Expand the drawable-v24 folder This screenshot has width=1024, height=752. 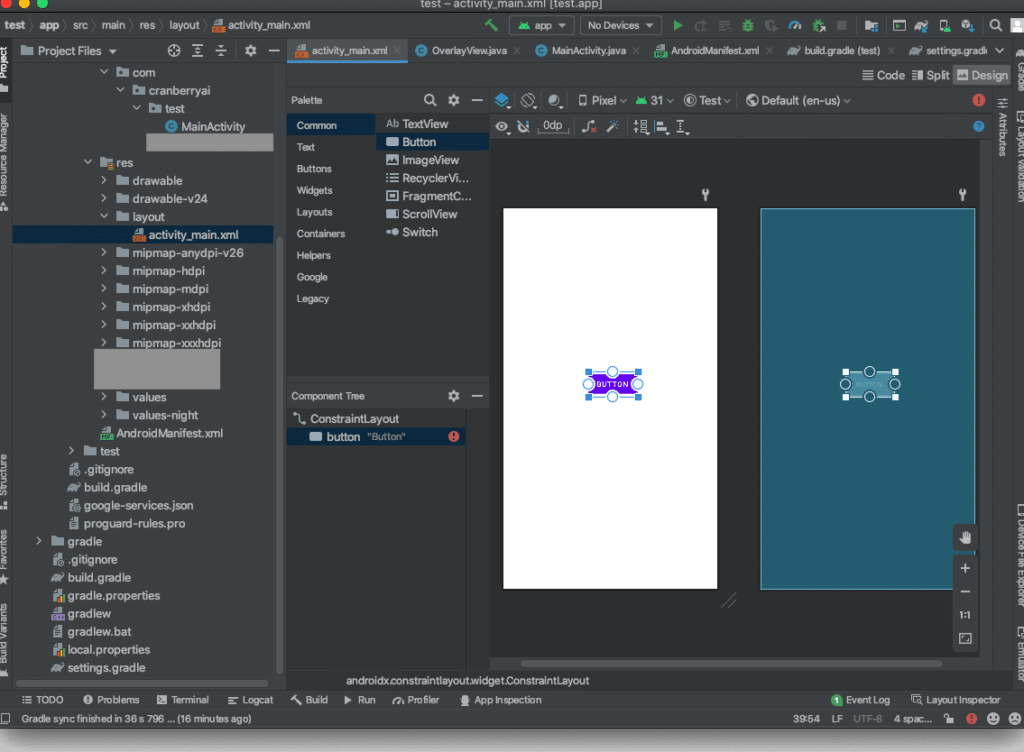click(x=104, y=198)
